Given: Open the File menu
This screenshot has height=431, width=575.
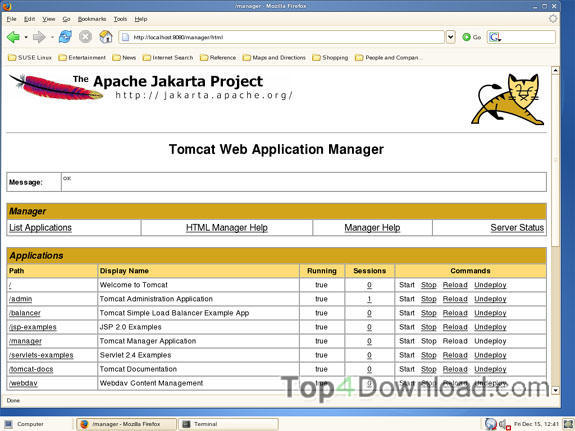Looking at the screenshot, I should point(11,19).
